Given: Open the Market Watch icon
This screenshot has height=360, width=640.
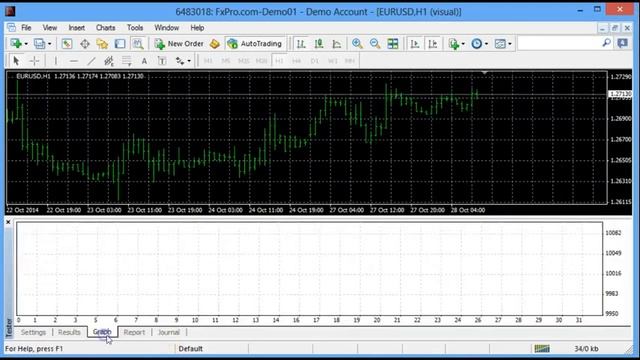Looking at the screenshot, I should point(67,44).
